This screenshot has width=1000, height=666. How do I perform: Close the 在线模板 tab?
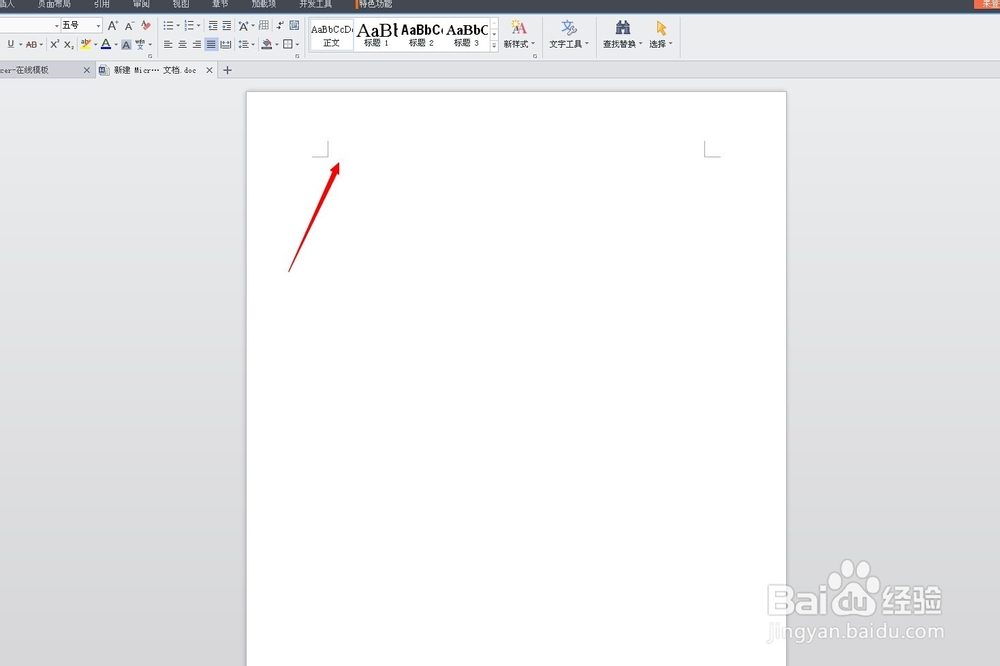(x=87, y=70)
